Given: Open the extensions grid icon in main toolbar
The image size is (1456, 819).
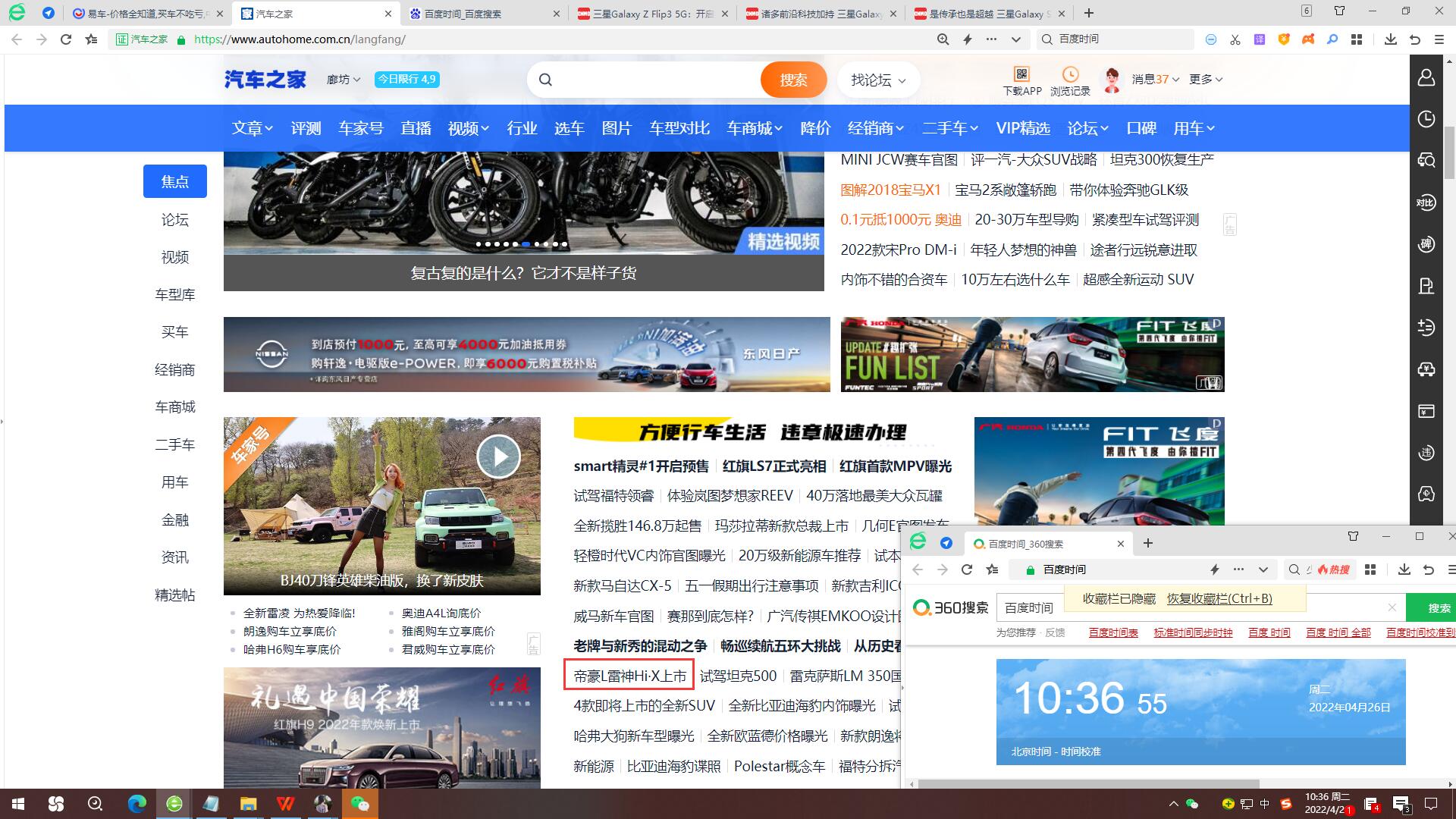Looking at the screenshot, I should 1357,39.
